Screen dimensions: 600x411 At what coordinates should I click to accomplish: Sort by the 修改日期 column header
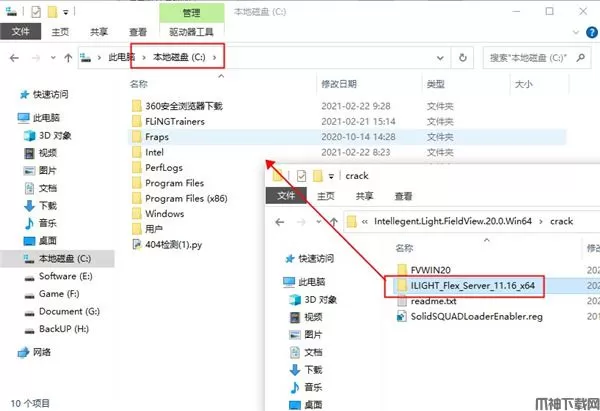tap(339, 84)
